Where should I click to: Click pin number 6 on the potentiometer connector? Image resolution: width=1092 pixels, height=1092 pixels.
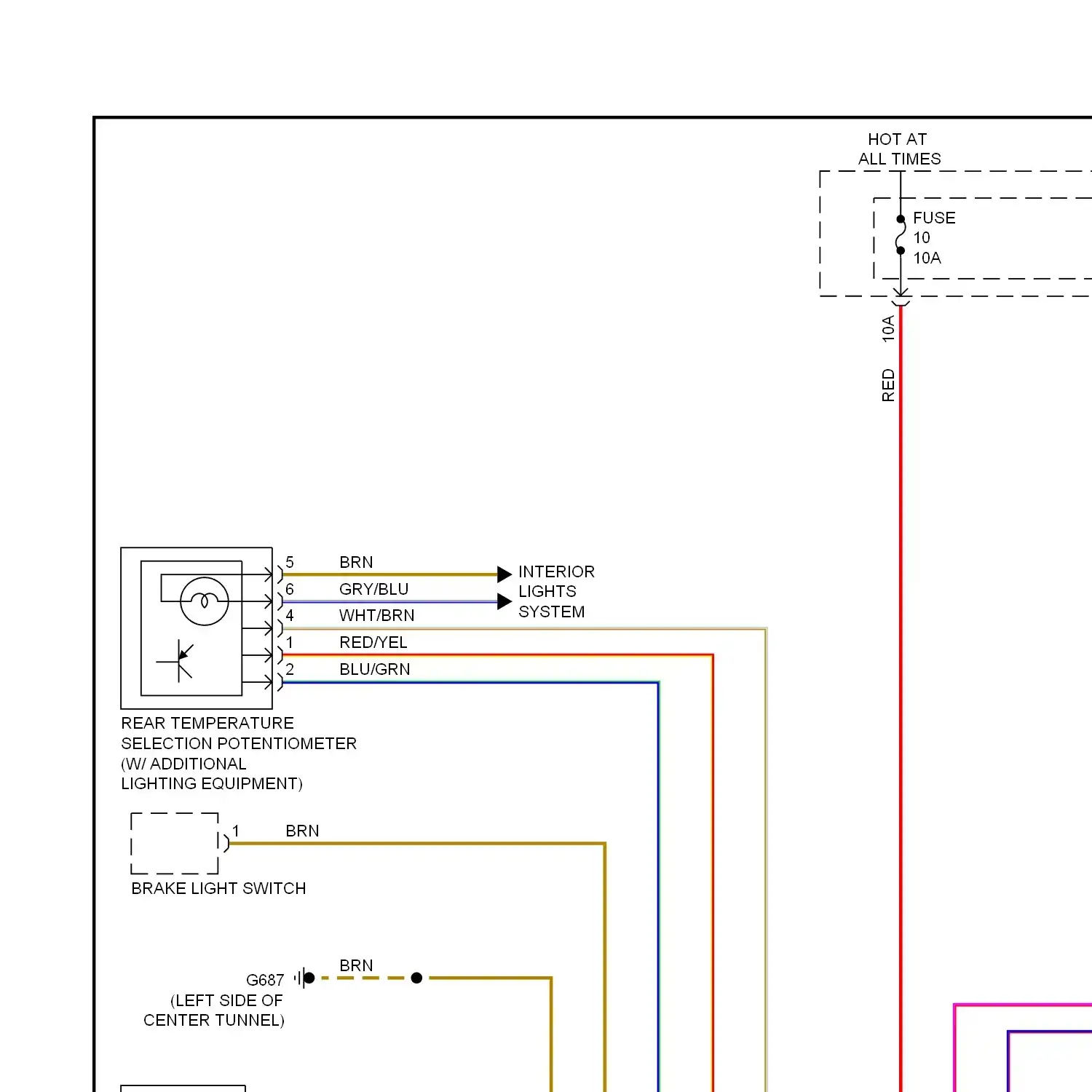[290, 589]
